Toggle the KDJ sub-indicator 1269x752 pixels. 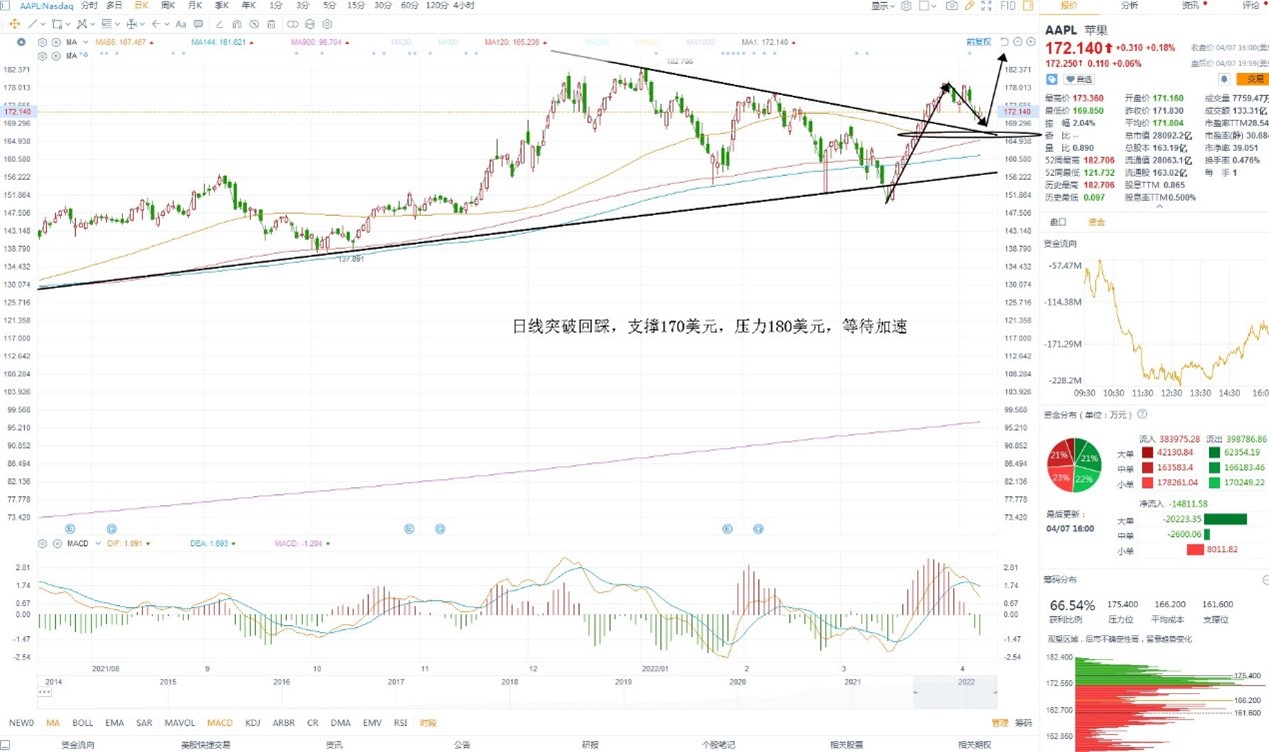click(252, 722)
